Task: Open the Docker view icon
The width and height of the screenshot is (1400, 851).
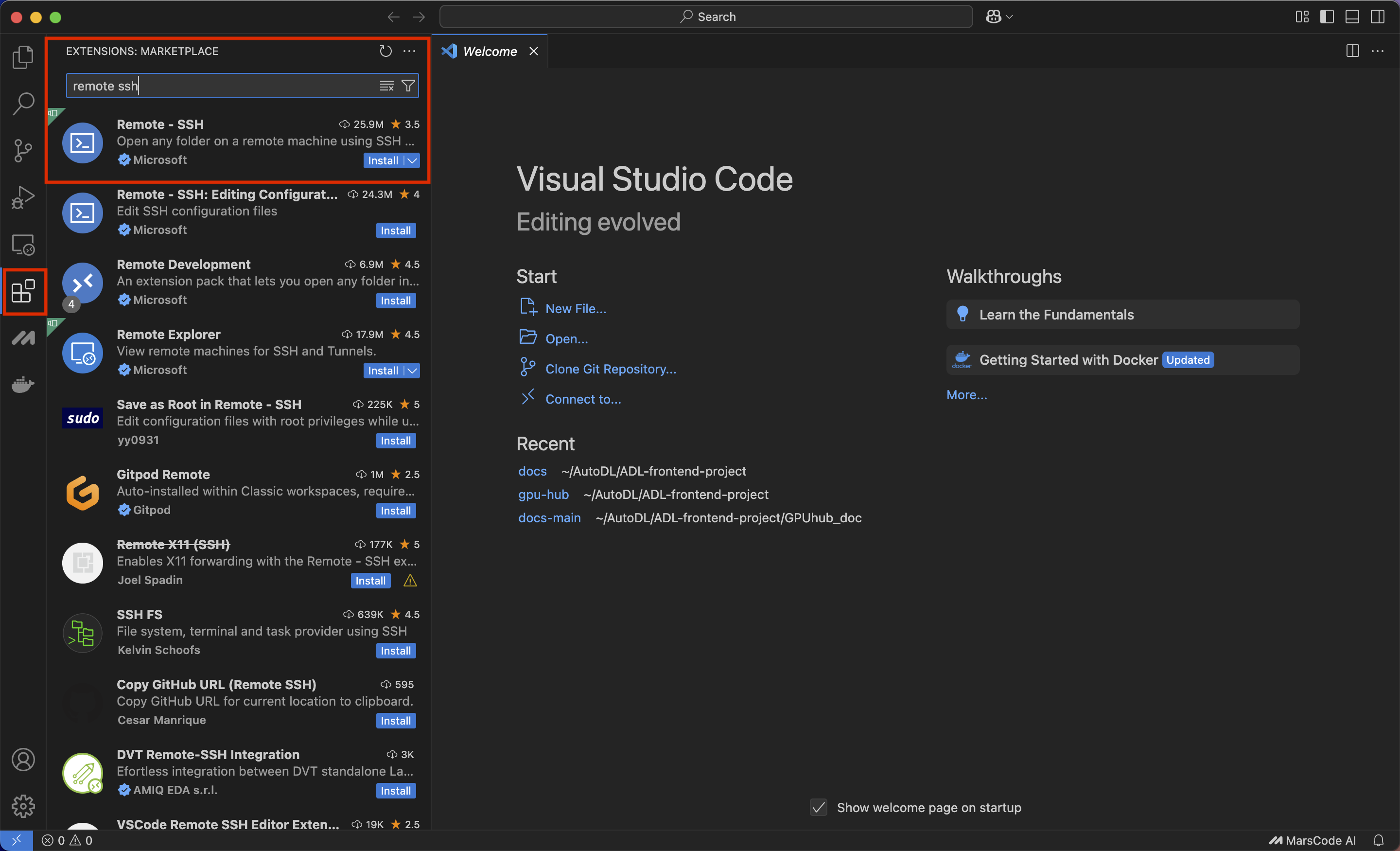Action: click(x=23, y=385)
